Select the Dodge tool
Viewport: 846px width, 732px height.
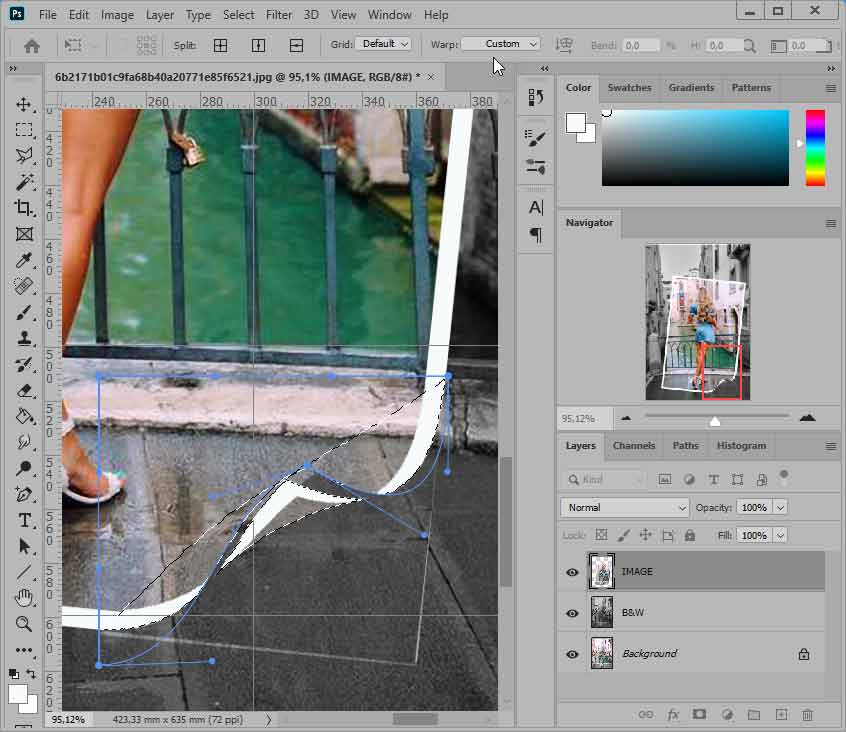(24, 468)
